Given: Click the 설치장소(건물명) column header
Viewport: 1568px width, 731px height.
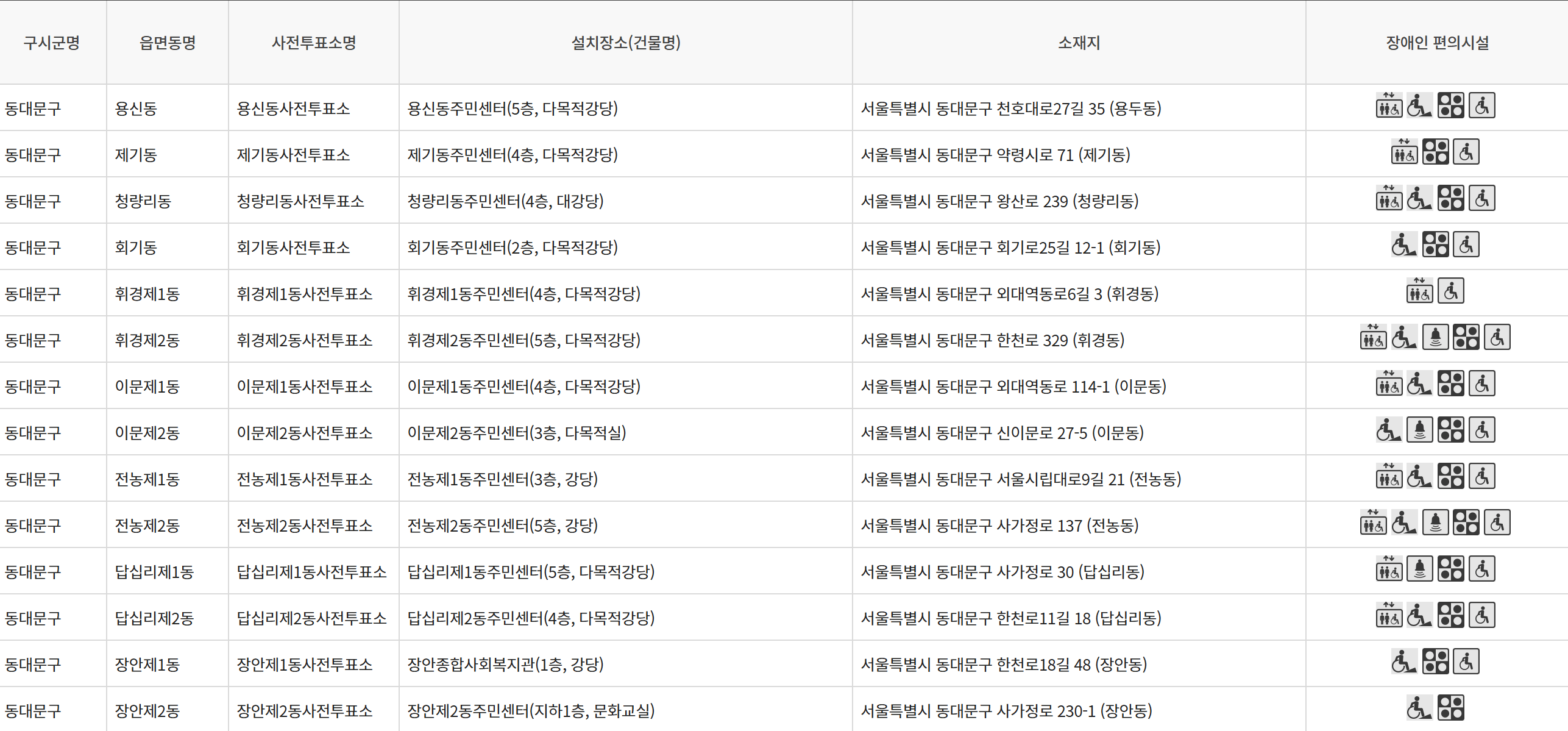Looking at the screenshot, I should [x=625, y=43].
